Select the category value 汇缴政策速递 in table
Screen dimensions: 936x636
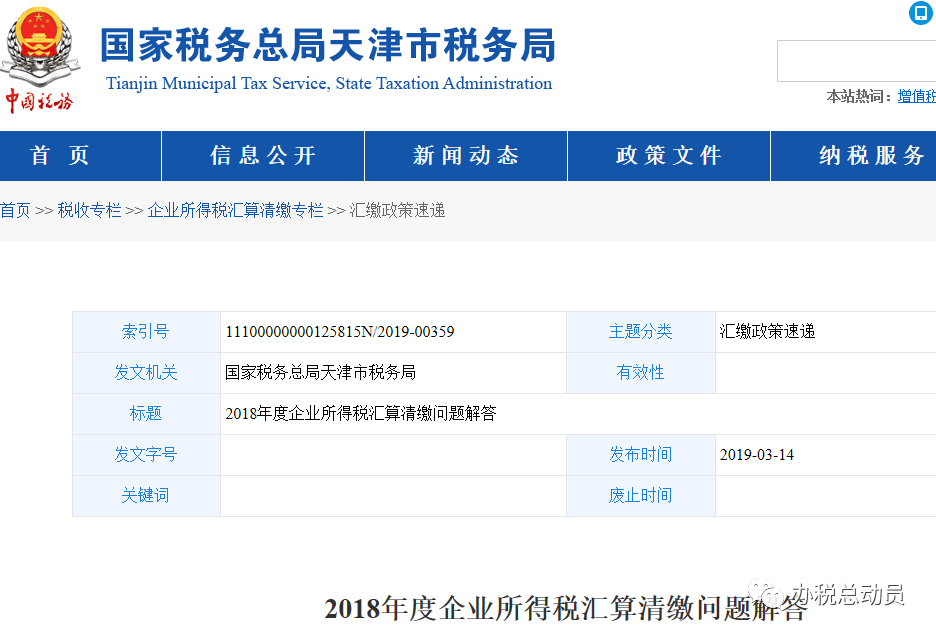point(767,331)
